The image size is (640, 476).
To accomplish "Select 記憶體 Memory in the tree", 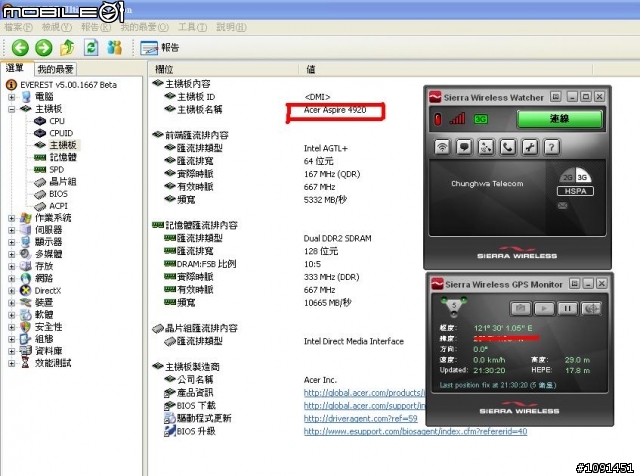I will pyautogui.click(x=63, y=157).
